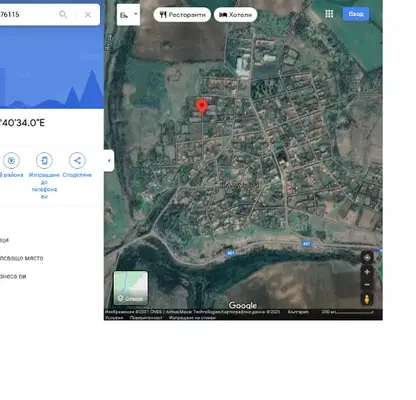Click the coordinates heading ending 40'34.0"E
416x400 pixels.
point(22,123)
